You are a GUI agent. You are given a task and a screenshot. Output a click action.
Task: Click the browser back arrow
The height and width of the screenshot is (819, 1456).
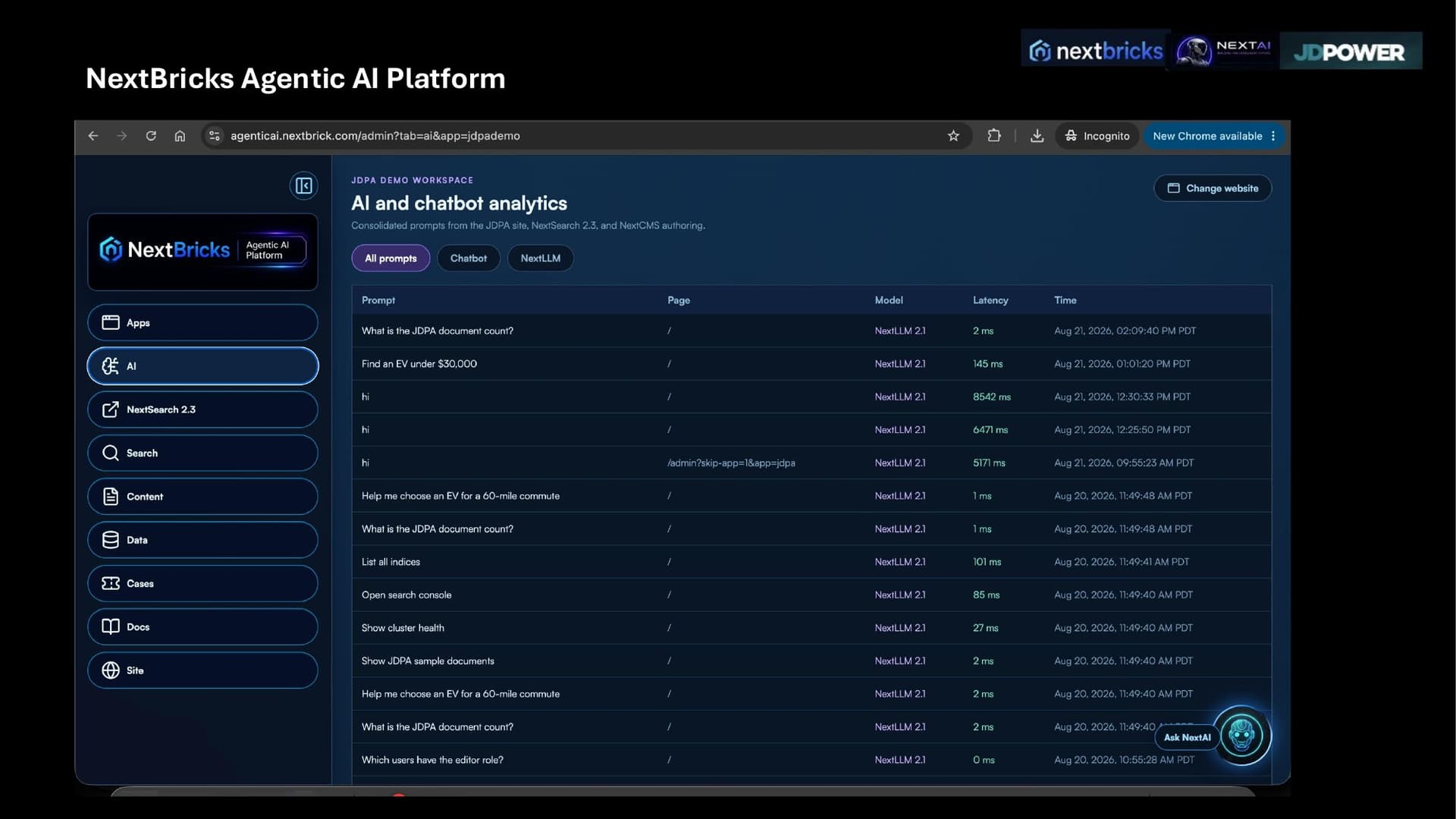[93, 136]
